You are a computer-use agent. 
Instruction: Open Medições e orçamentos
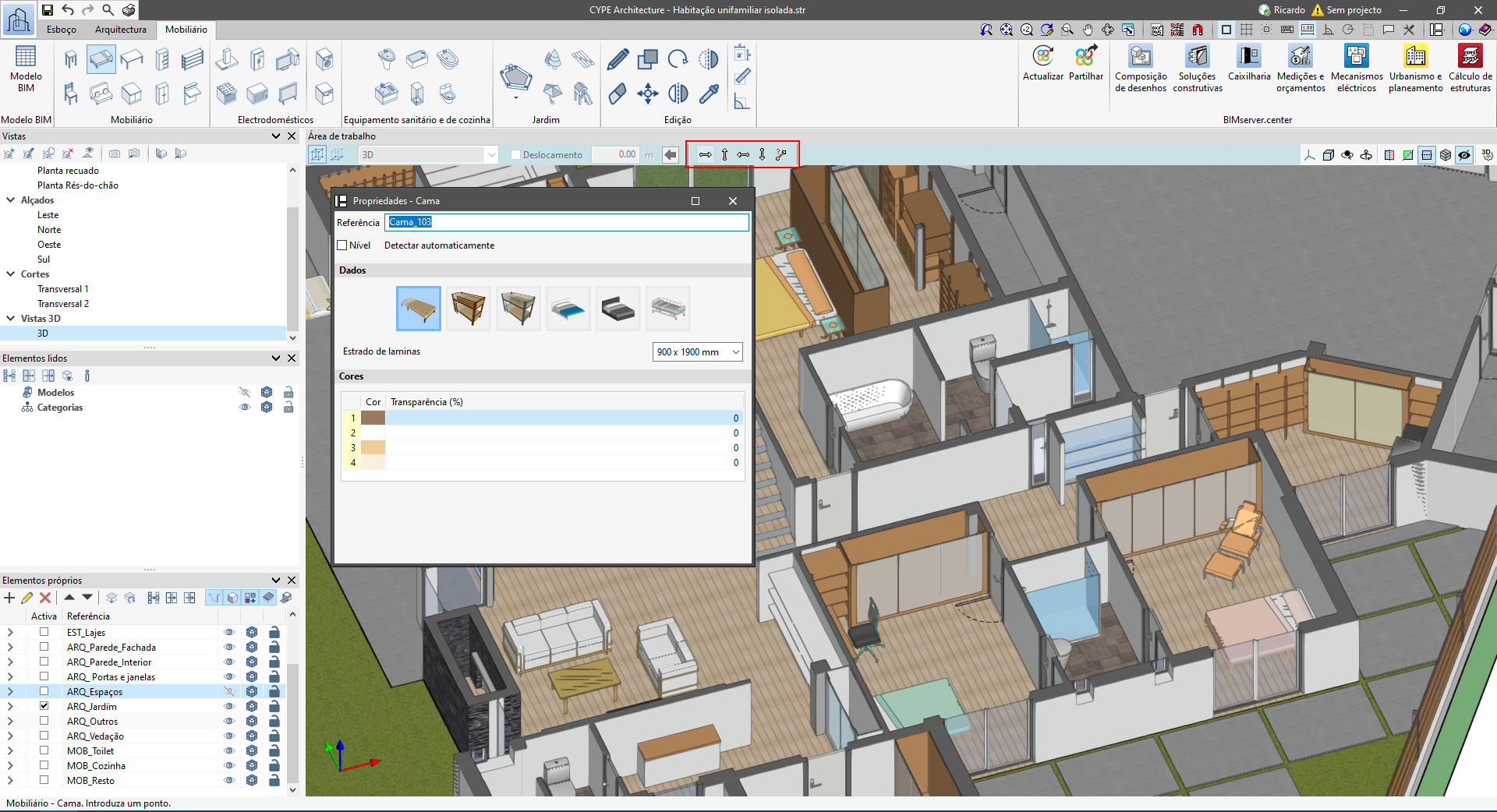[x=1300, y=57]
